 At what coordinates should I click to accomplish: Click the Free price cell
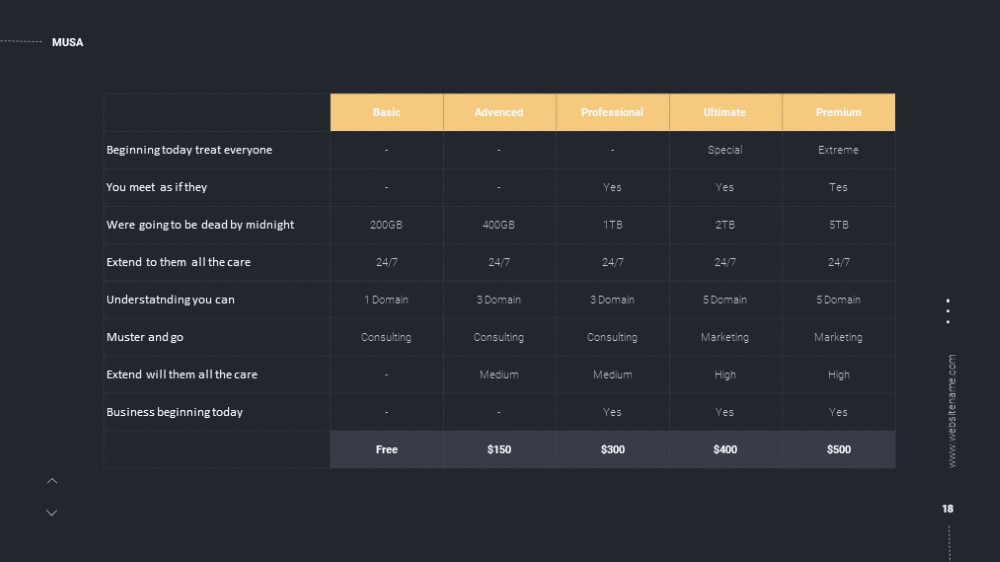coord(386,450)
